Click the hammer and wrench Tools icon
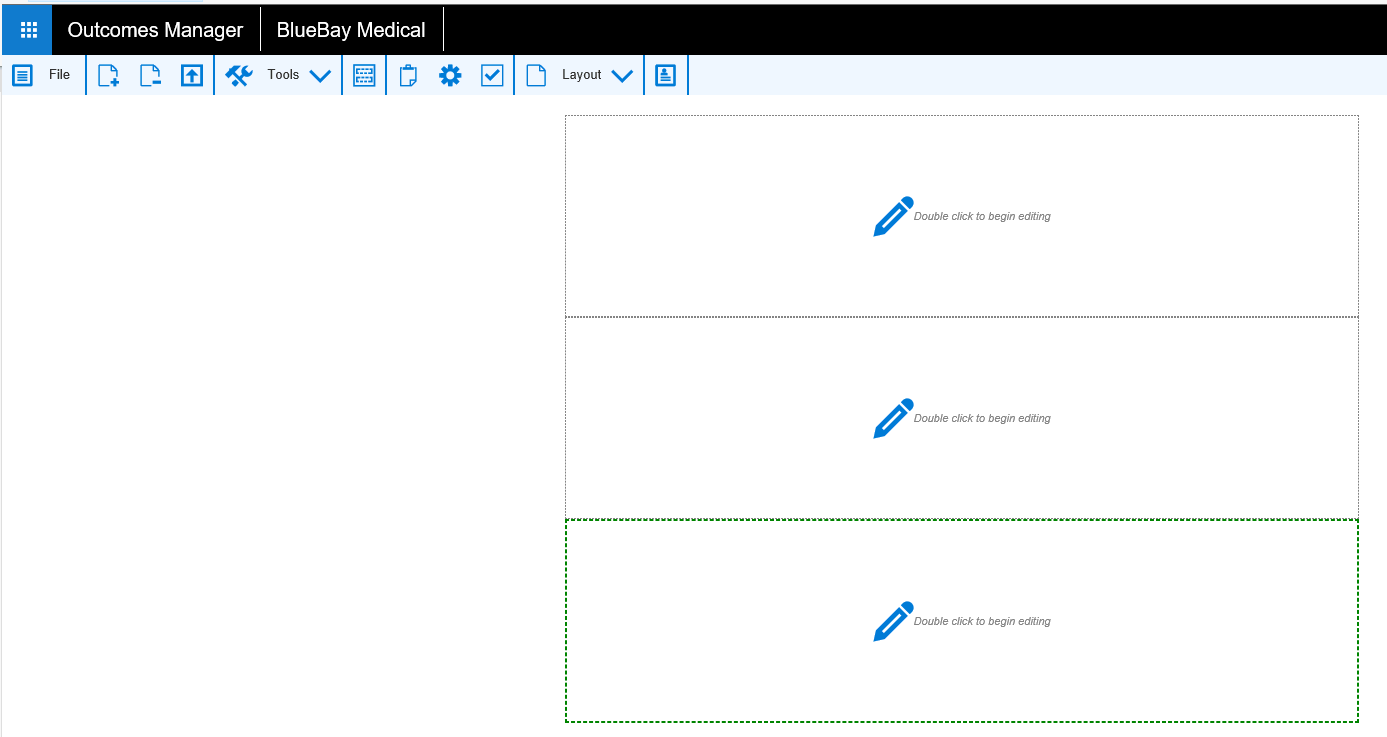This screenshot has height=737, width=1387. pyautogui.click(x=239, y=75)
